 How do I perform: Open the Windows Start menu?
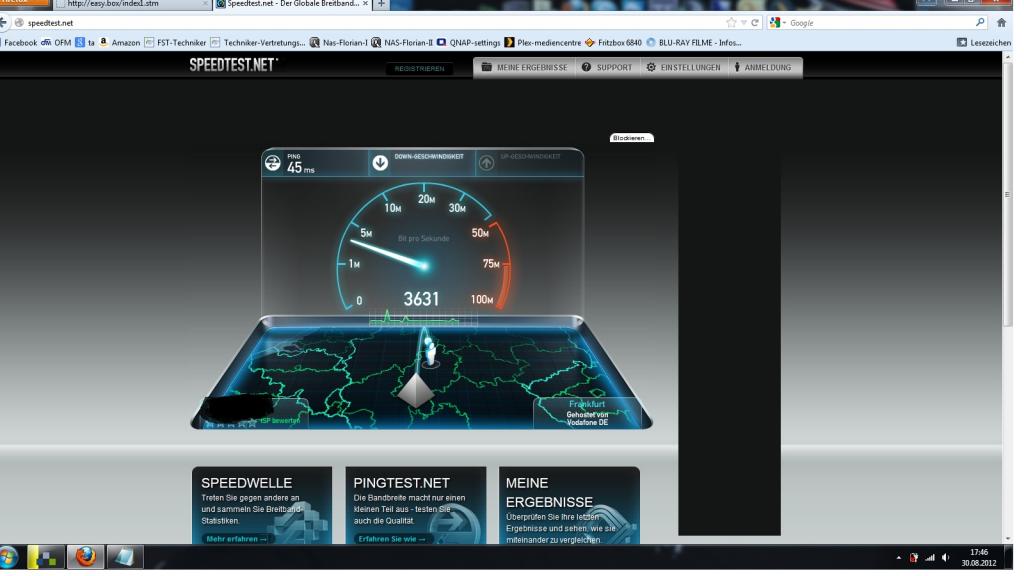point(9,558)
